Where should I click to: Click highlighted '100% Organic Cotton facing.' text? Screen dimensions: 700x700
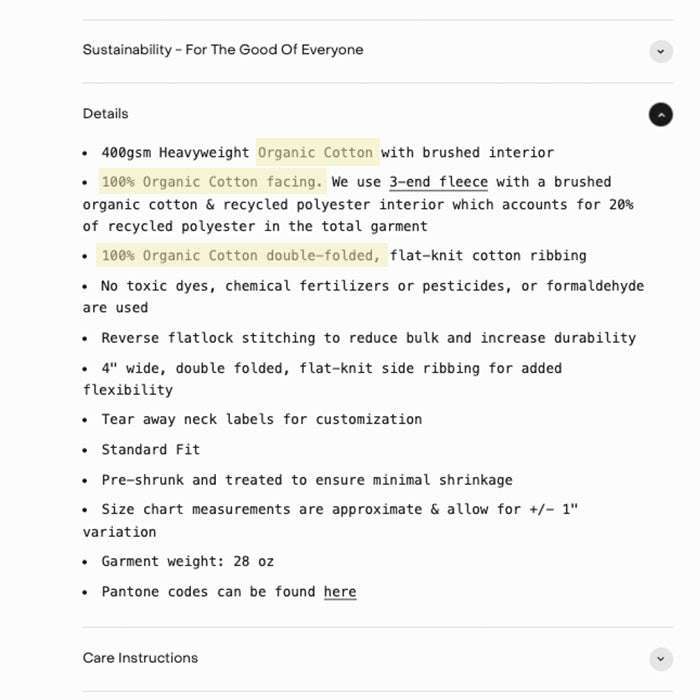pyautogui.click(x=212, y=182)
